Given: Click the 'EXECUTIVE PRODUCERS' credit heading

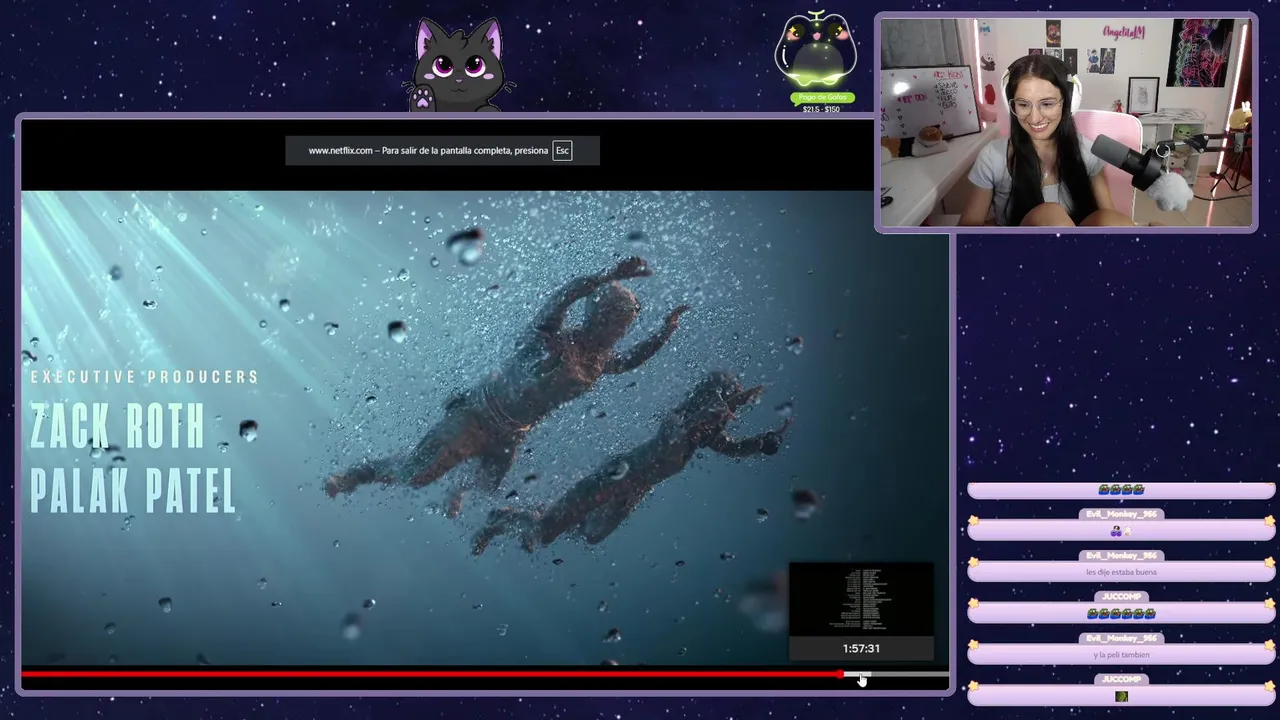Looking at the screenshot, I should pos(145,377).
